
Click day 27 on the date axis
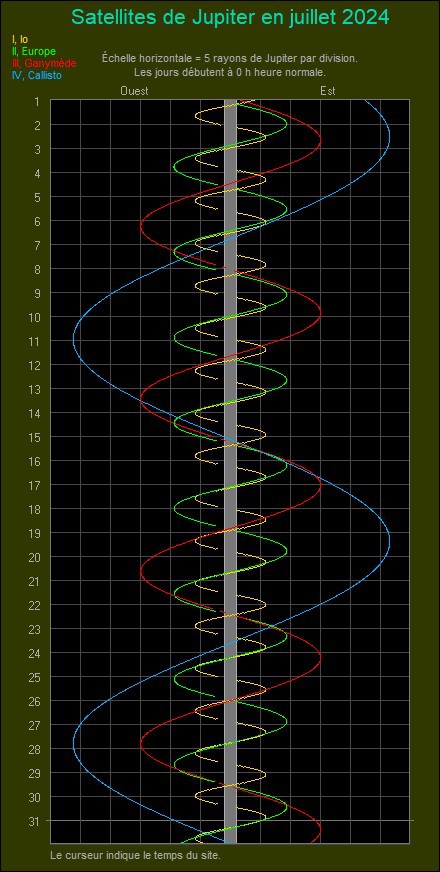point(34,725)
